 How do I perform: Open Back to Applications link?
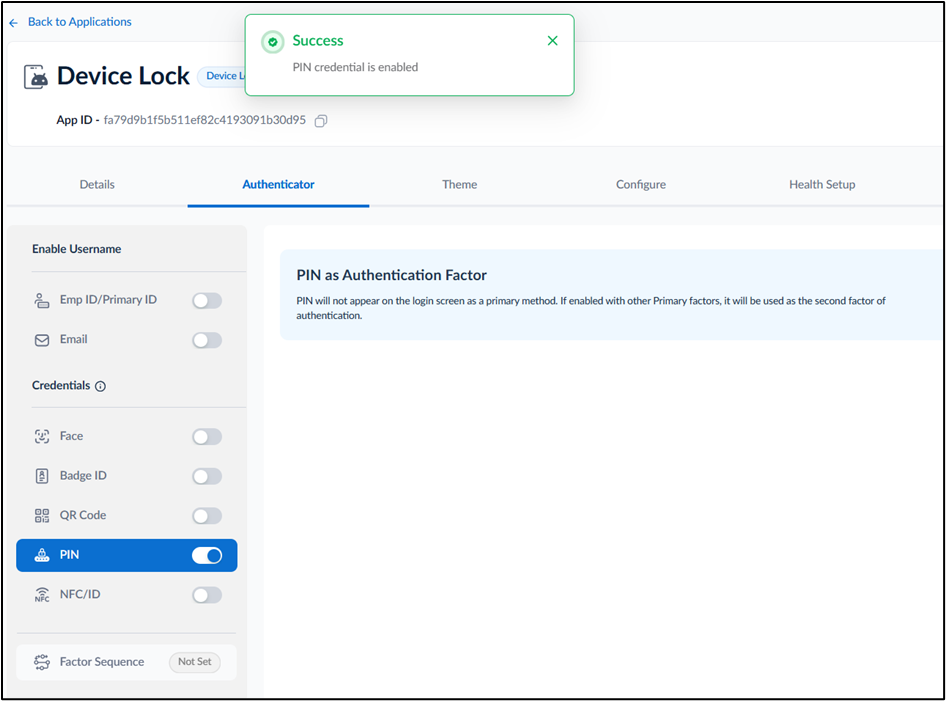click(x=80, y=22)
